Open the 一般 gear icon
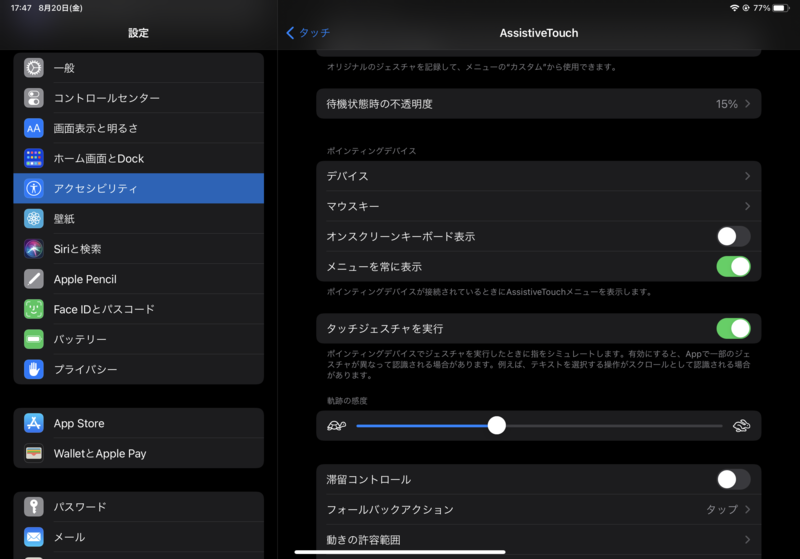Image resolution: width=800 pixels, height=559 pixels. pos(34,68)
